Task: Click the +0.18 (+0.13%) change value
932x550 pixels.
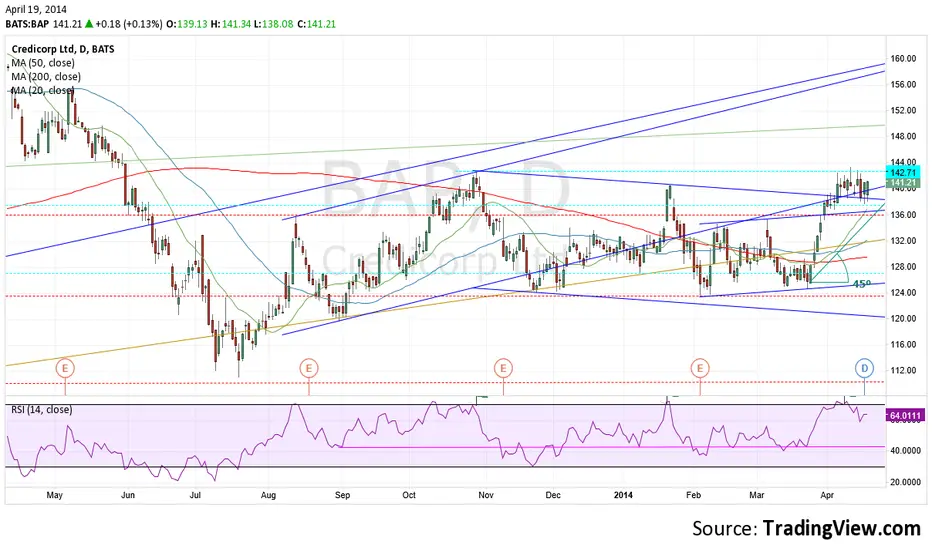Action: [128, 24]
